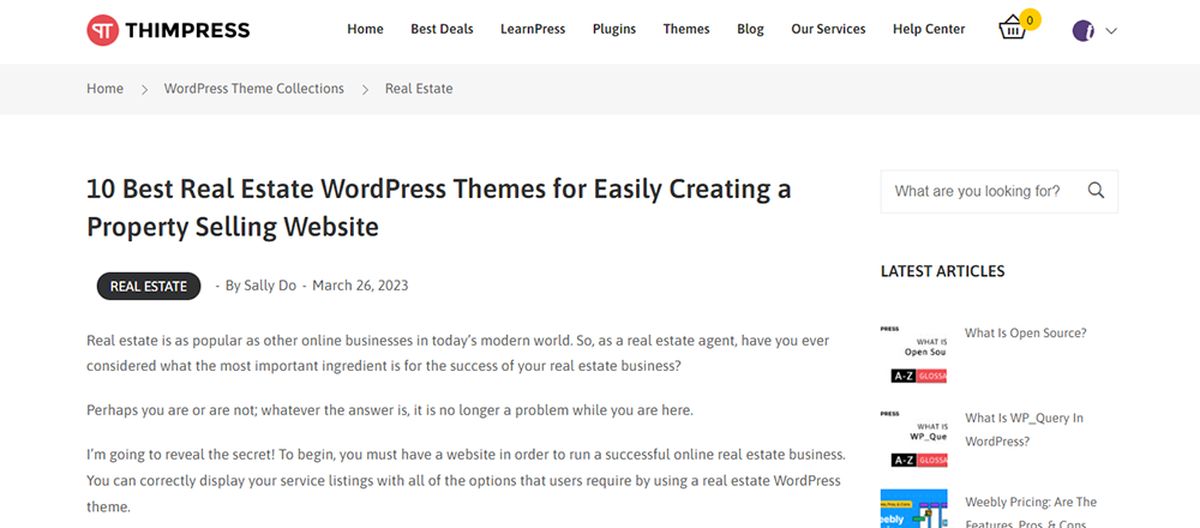Open the Best Deals menu
1200x528 pixels.
tap(442, 29)
